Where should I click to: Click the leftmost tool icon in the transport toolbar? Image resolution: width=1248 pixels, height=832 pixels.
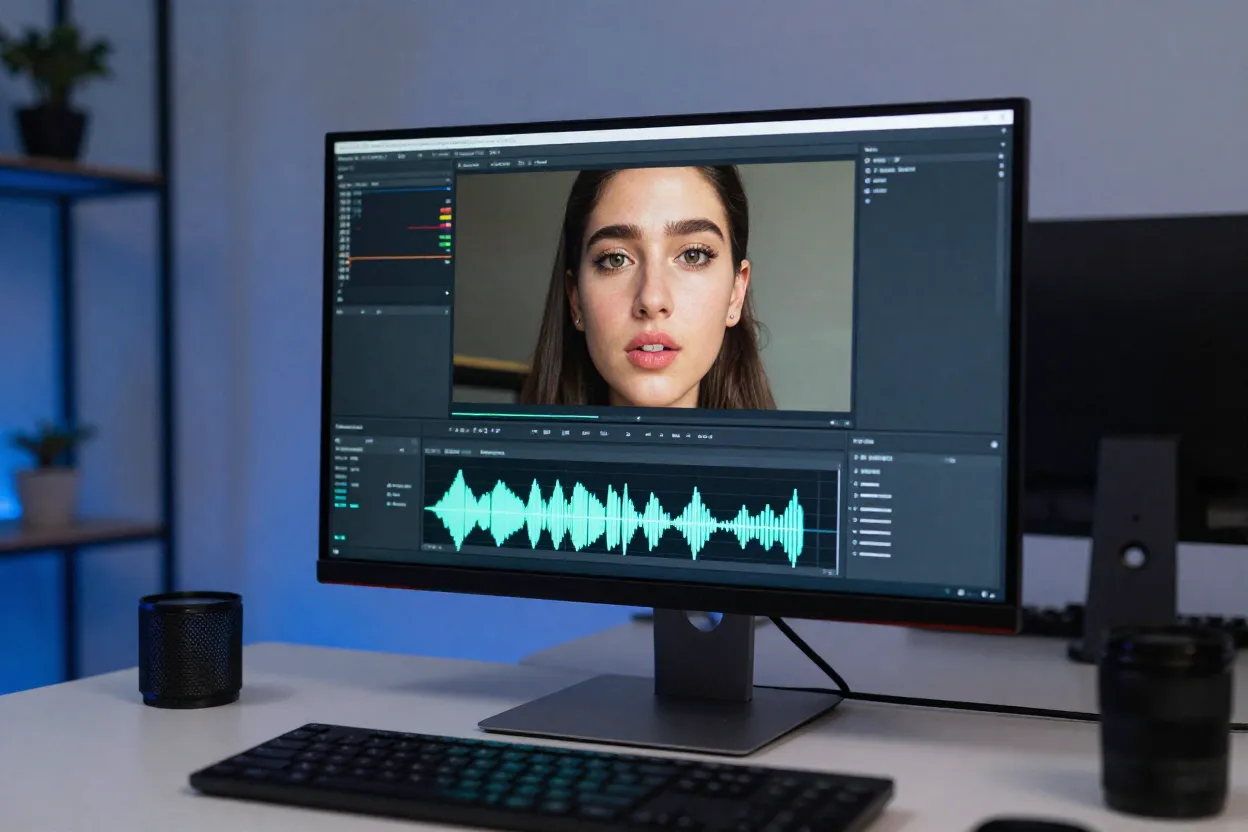coord(452,431)
